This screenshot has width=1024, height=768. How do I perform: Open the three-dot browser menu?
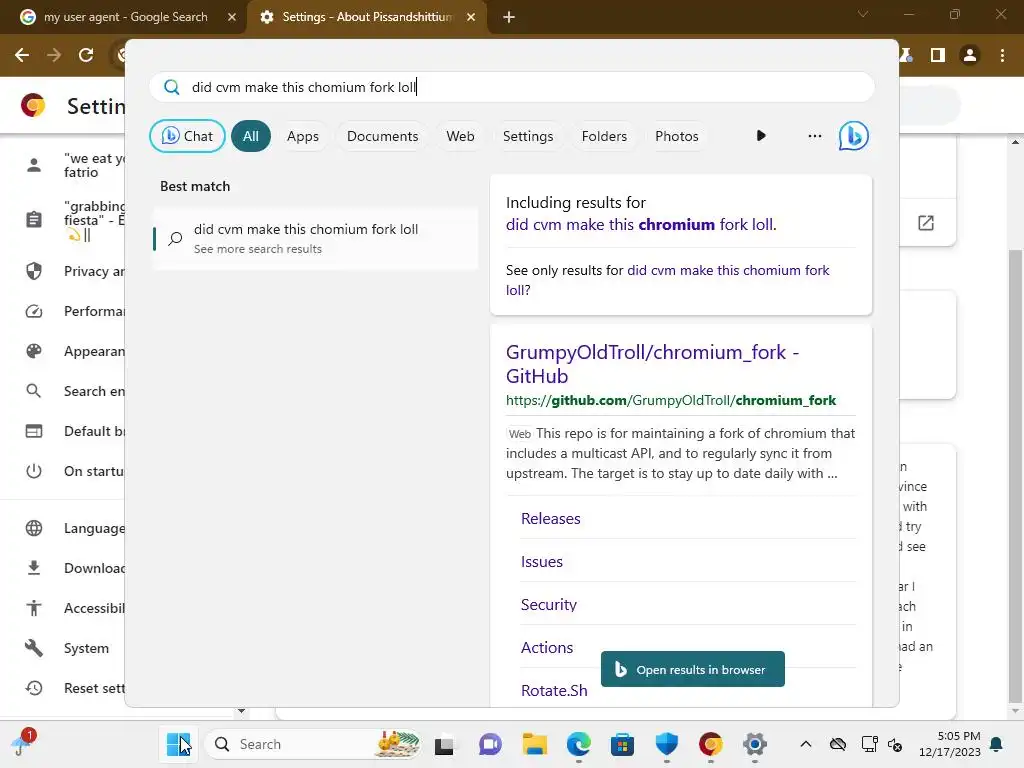point(1002,56)
